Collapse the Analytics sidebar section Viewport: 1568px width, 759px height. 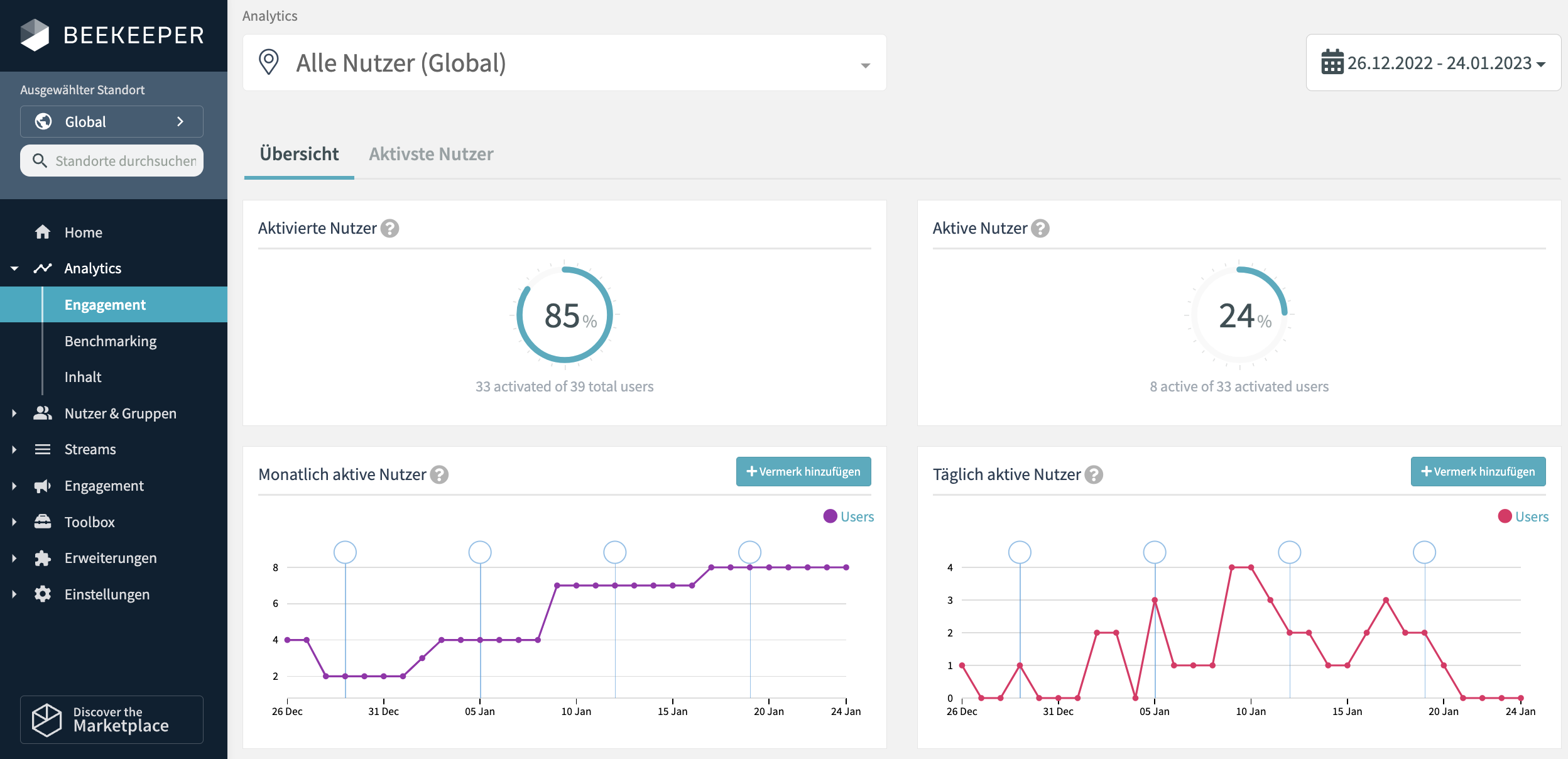[x=14, y=269]
